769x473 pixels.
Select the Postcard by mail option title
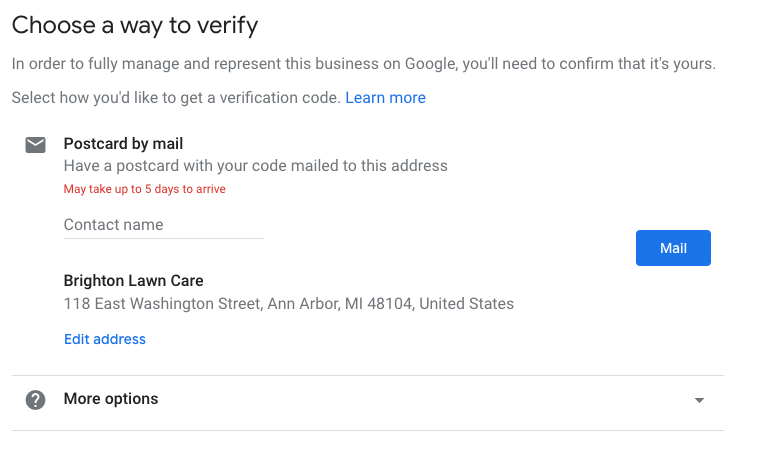tap(123, 144)
